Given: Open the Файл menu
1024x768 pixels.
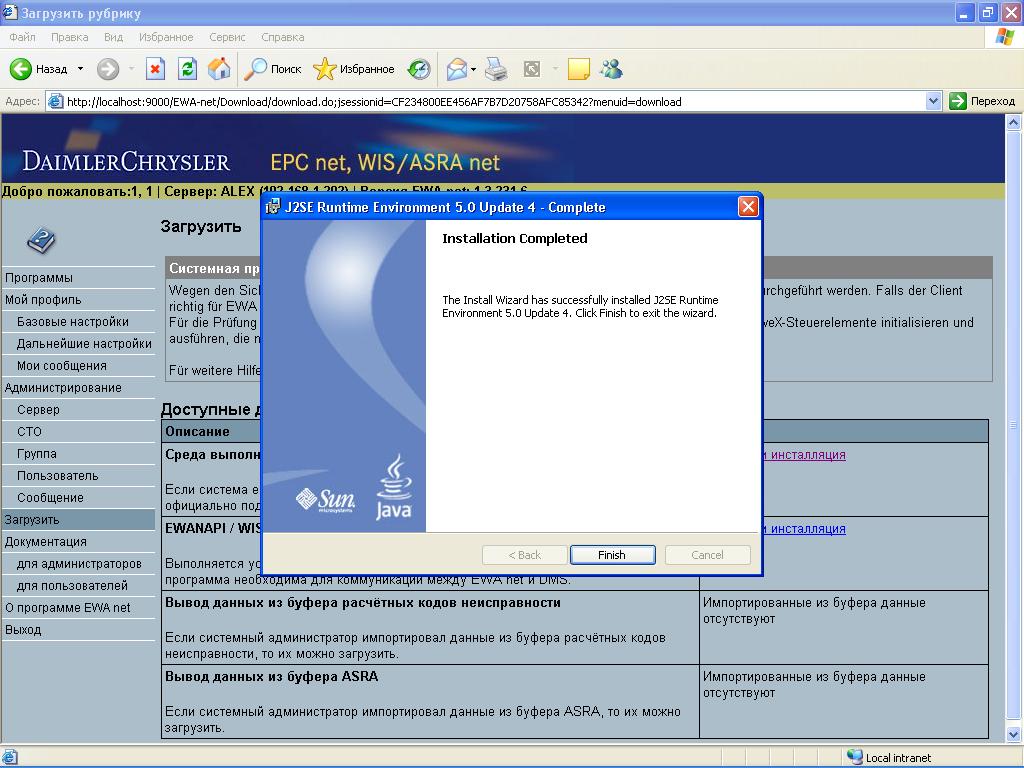Looking at the screenshot, I should coord(22,37).
